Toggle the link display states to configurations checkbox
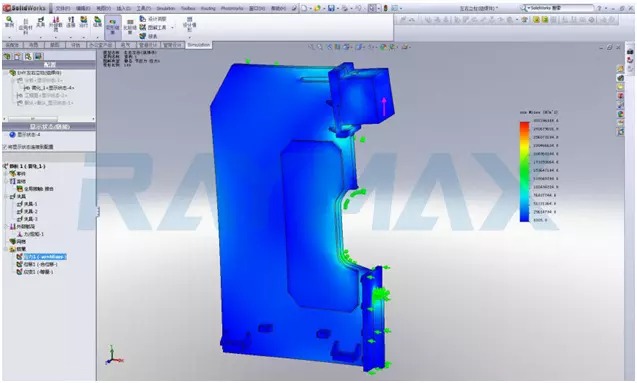Viewport: 637px width, 383px height. (5, 147)
